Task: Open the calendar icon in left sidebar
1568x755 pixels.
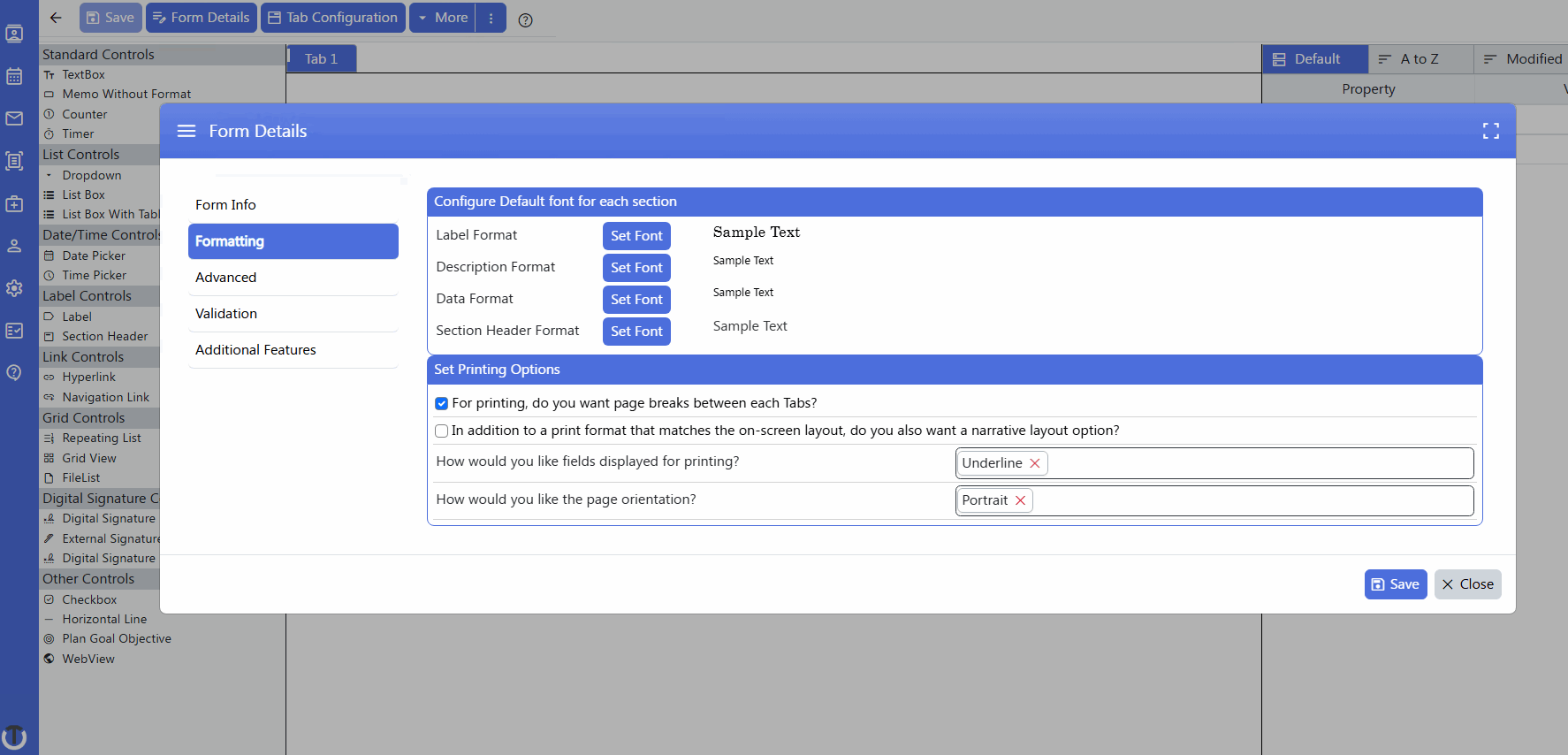Action: coord(14,76)
